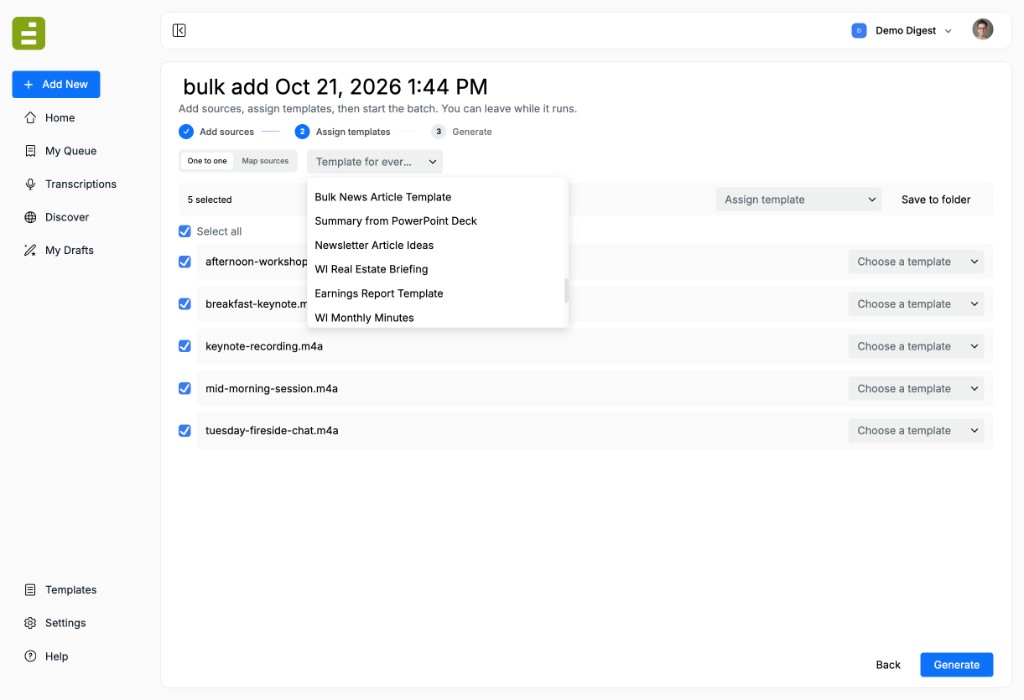Click the mid-morning-session.m4a file name
This screenshot has height=700, width=1024.
[272, 389]
